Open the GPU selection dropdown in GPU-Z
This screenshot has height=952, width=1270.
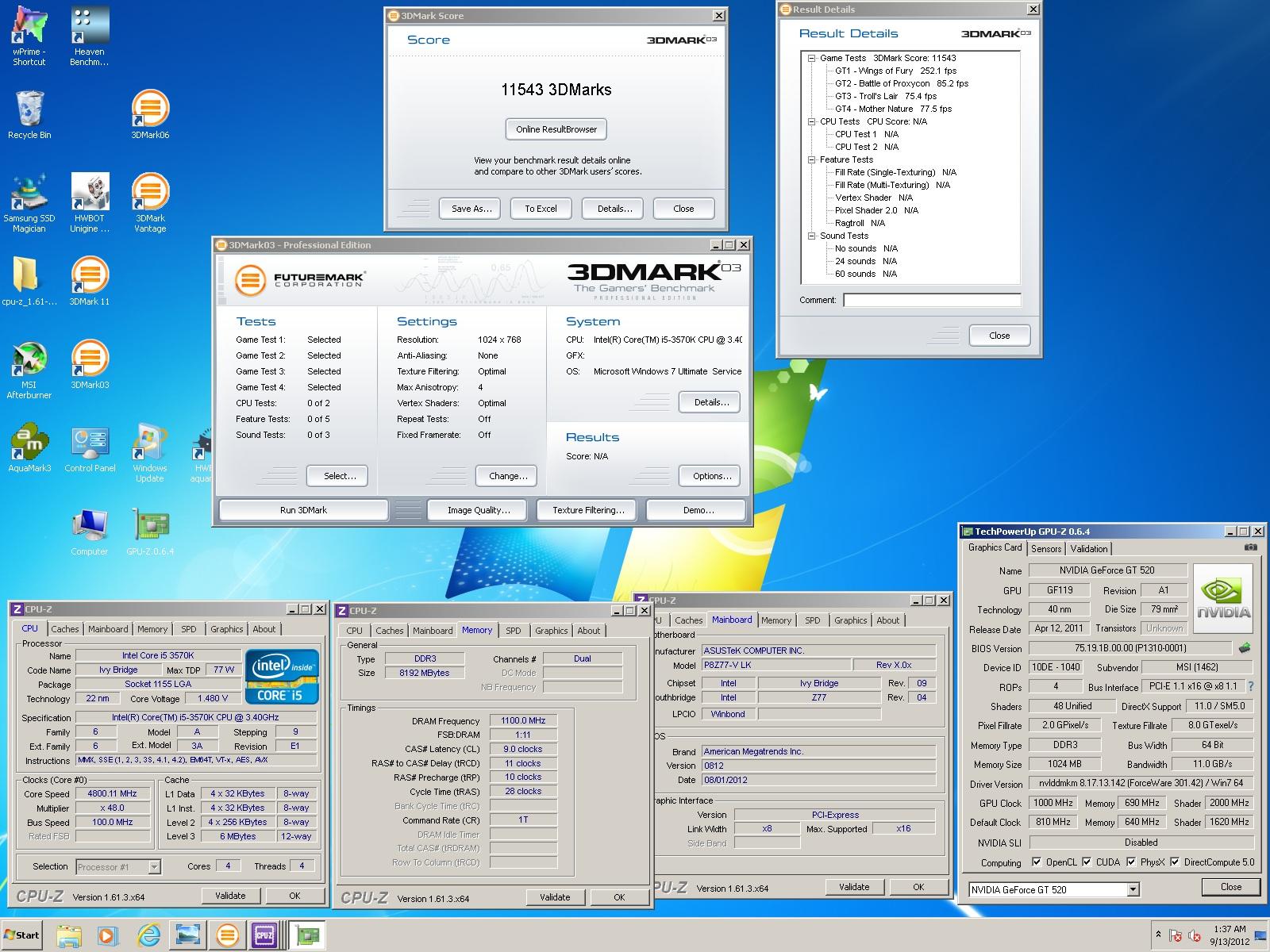[x=1133, y=889]
